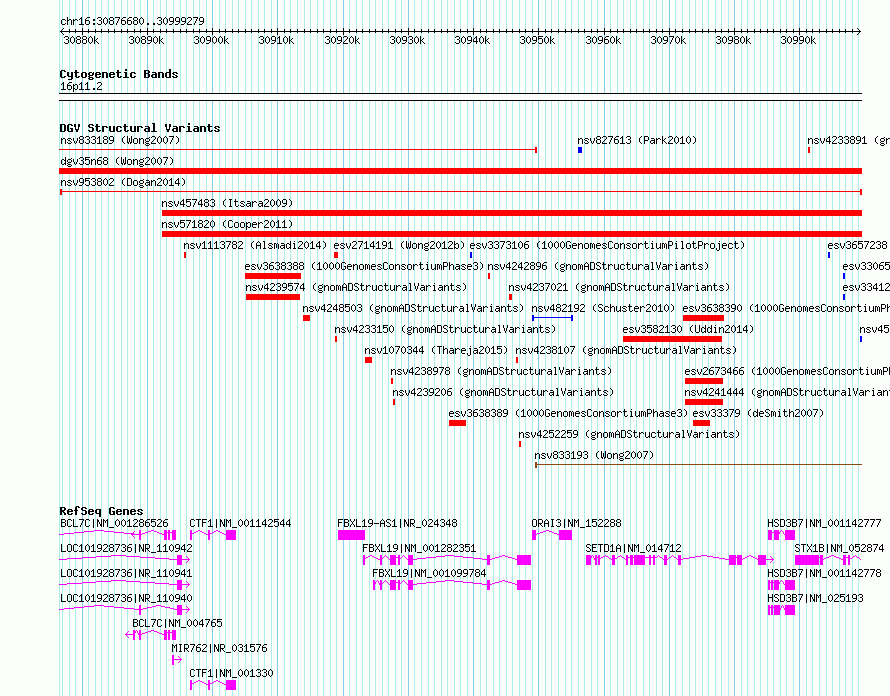This screenshot has width=890, height=696.
Task: Click the nsv457483 (Itsara2009) variant label
Action: (x=227, y=203)
